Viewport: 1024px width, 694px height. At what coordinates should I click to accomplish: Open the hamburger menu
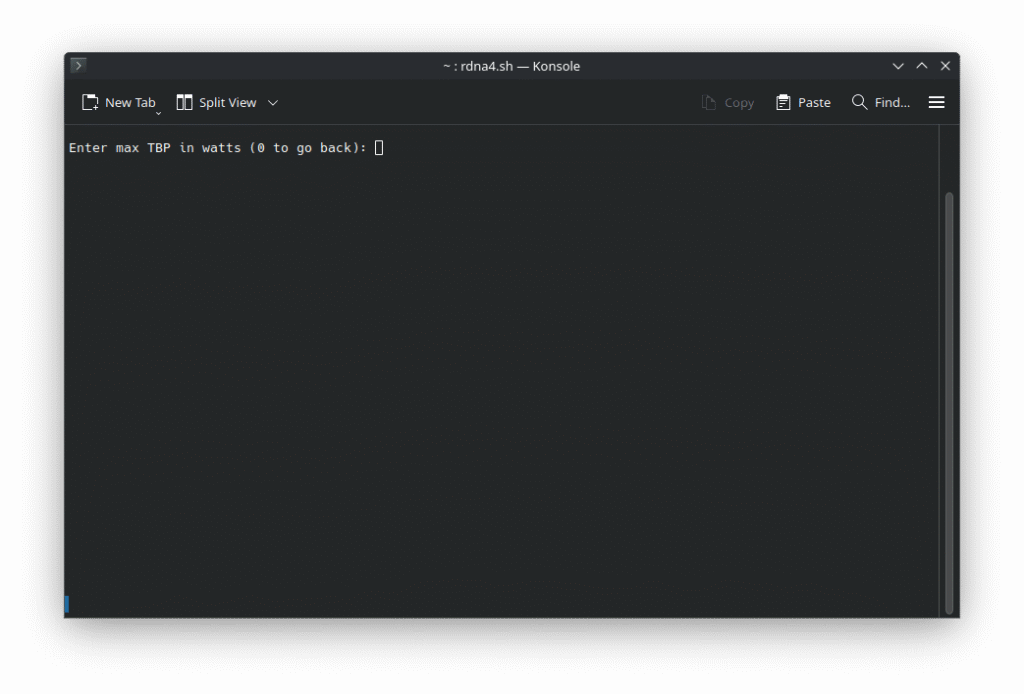[936, 102]
